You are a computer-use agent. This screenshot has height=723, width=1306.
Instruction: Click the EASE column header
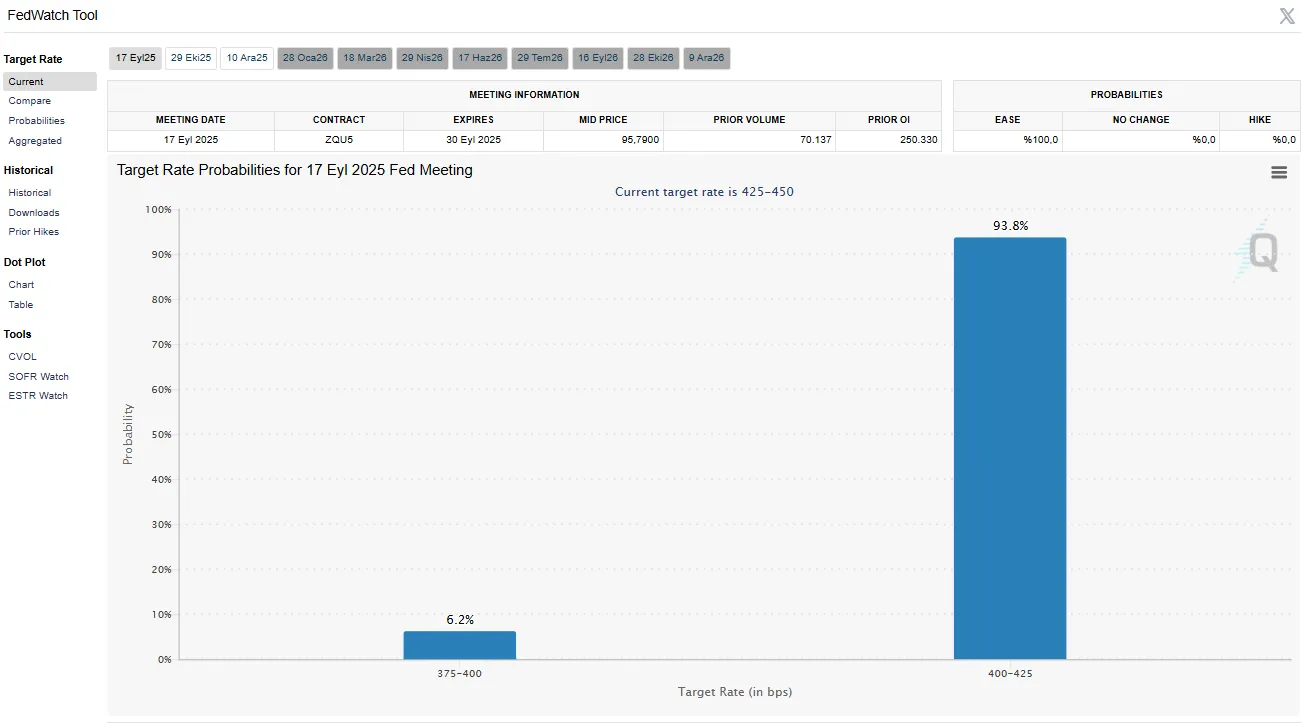(x=1008, y=120)
